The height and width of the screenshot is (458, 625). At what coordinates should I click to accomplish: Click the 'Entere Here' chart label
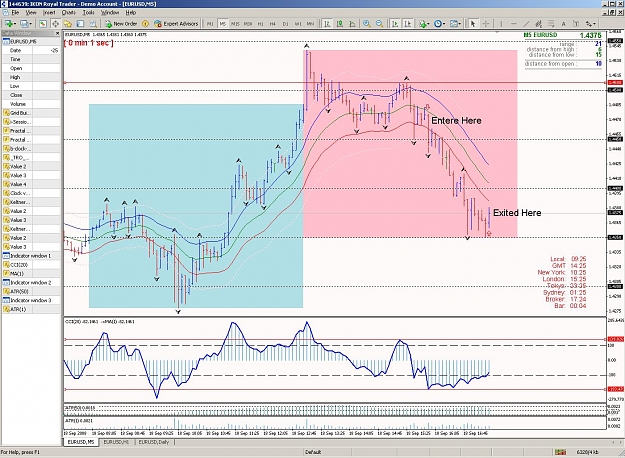456,121
